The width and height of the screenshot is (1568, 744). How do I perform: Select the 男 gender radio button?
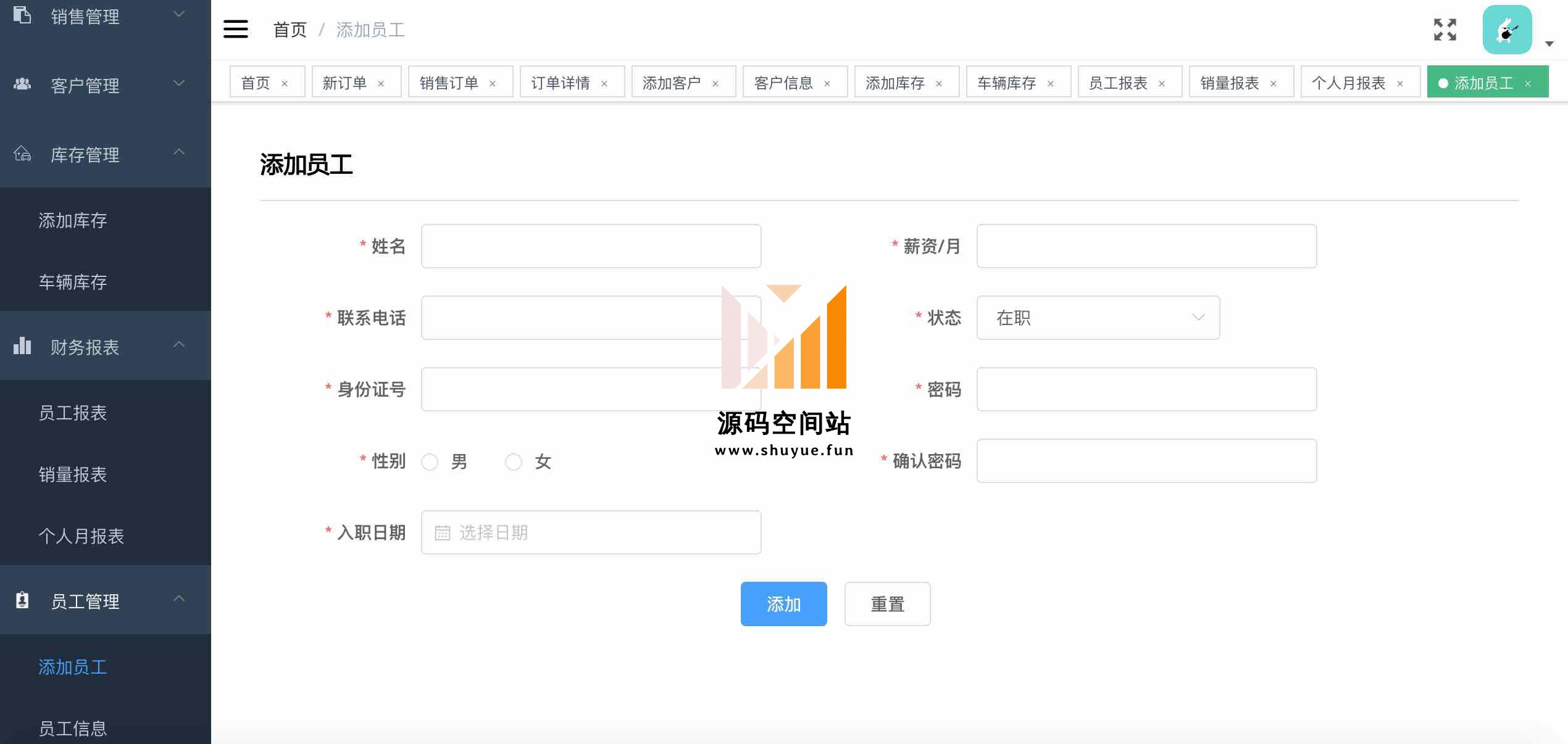pyautogui.click(x=430, y=461)
